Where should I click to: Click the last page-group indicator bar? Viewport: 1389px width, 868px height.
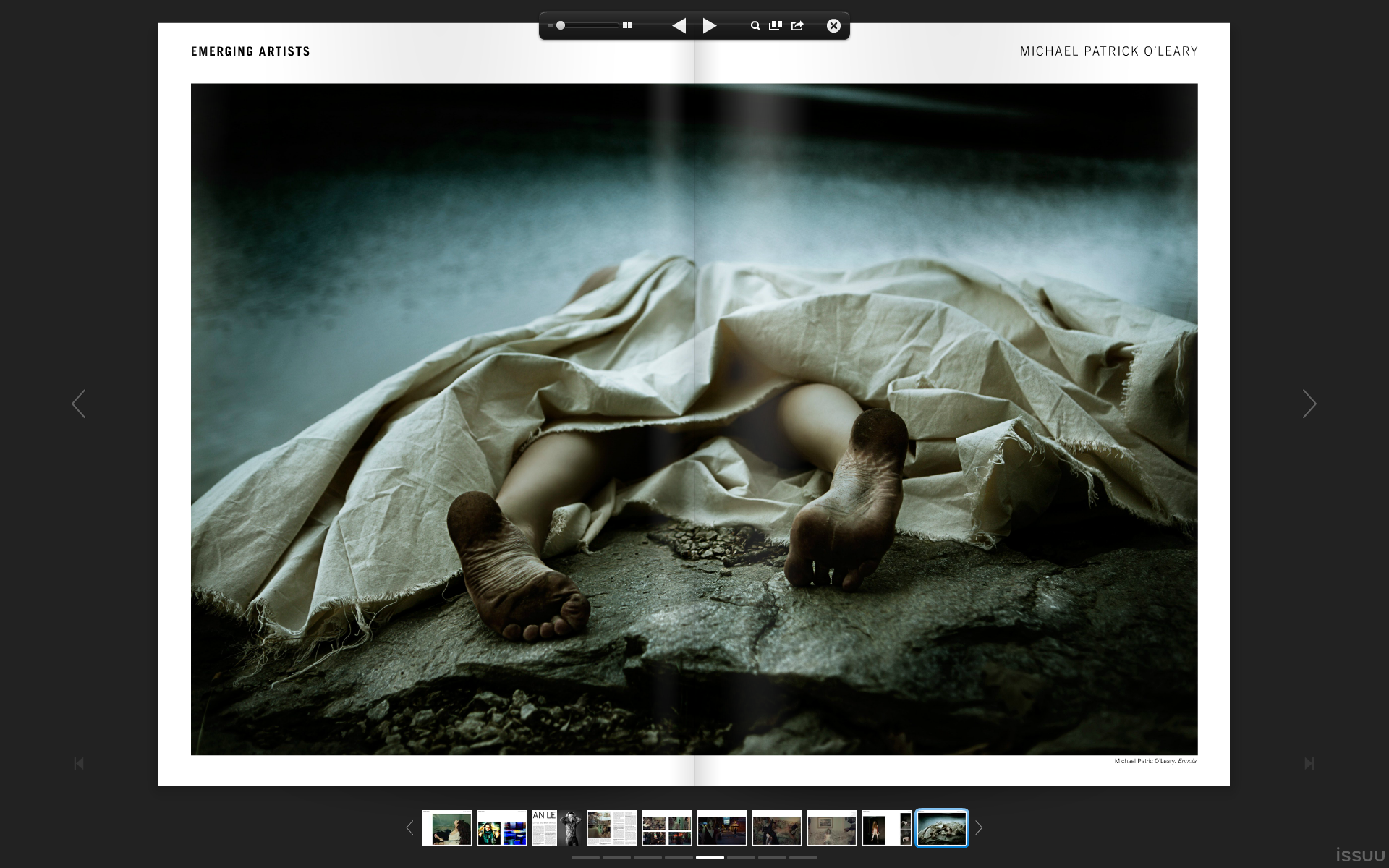point(803,858)
